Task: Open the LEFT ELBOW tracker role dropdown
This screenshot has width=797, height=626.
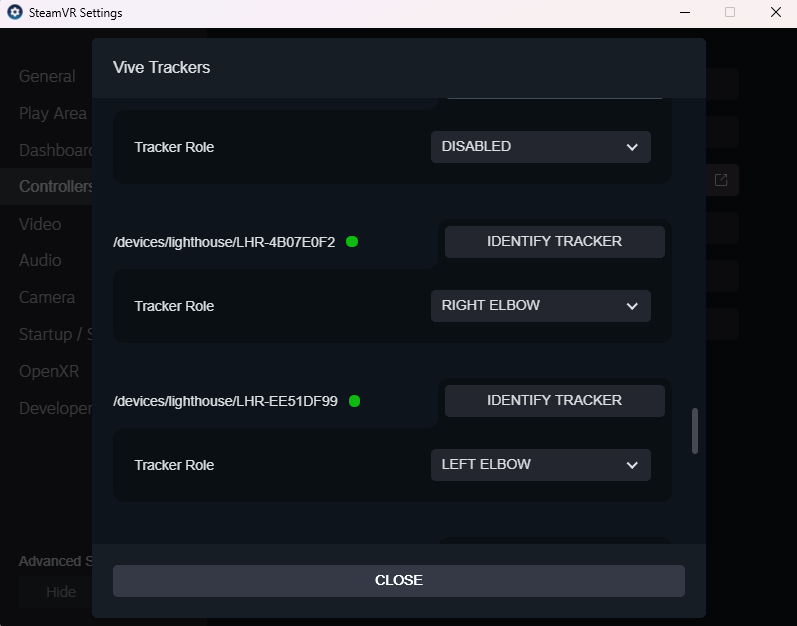Action: tap(541, 465)
